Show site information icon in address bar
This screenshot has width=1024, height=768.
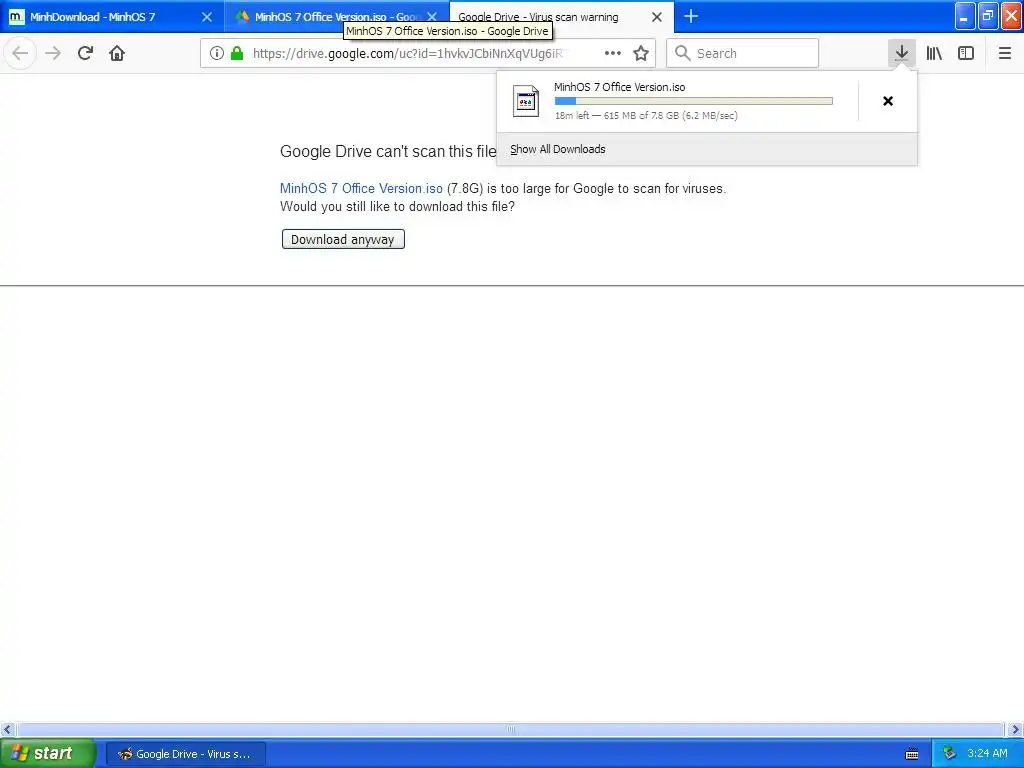coord(217,53)
